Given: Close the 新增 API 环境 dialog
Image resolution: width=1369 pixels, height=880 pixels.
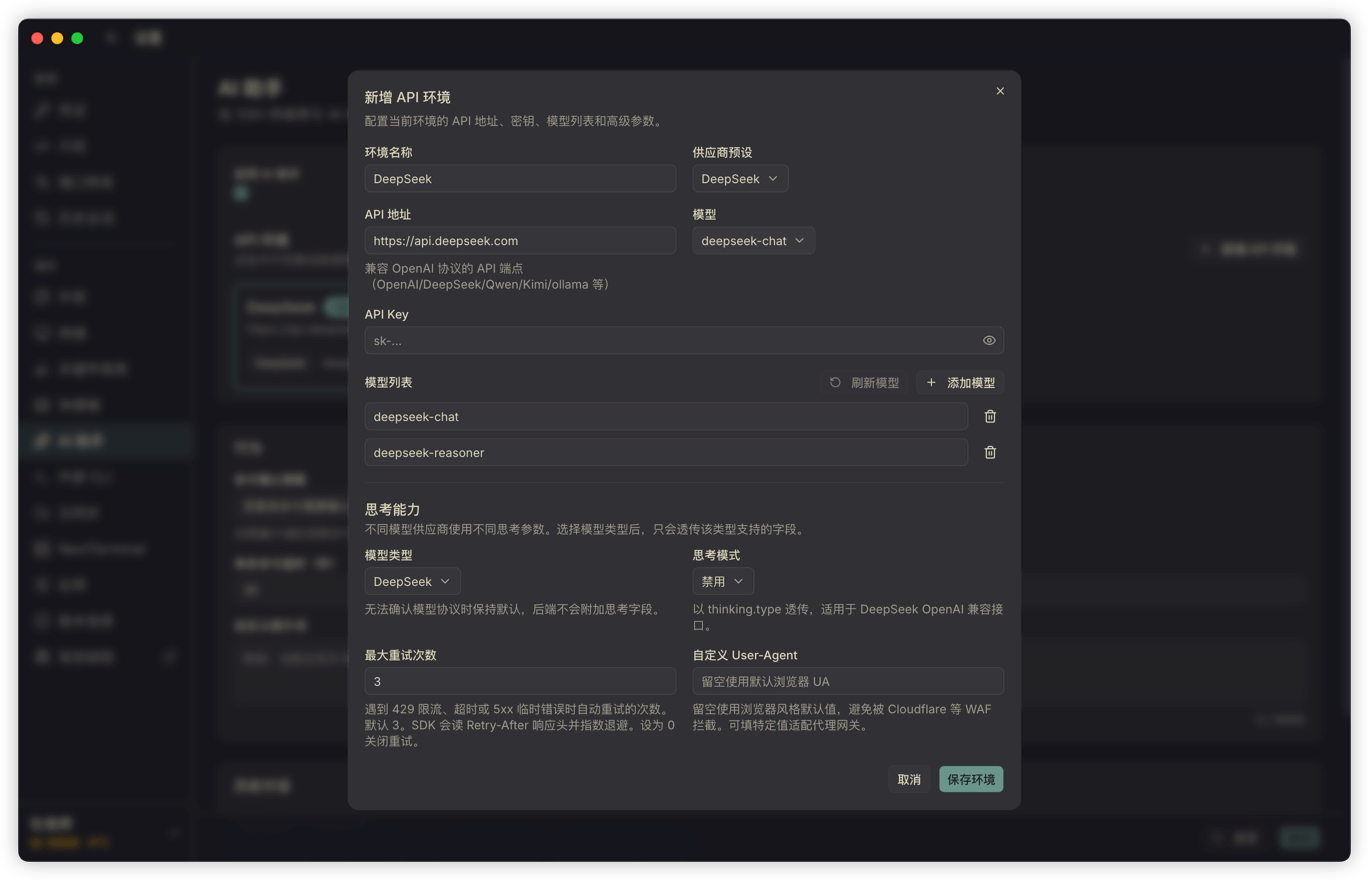Looking at the screenshot, I should pos(1000,91).
